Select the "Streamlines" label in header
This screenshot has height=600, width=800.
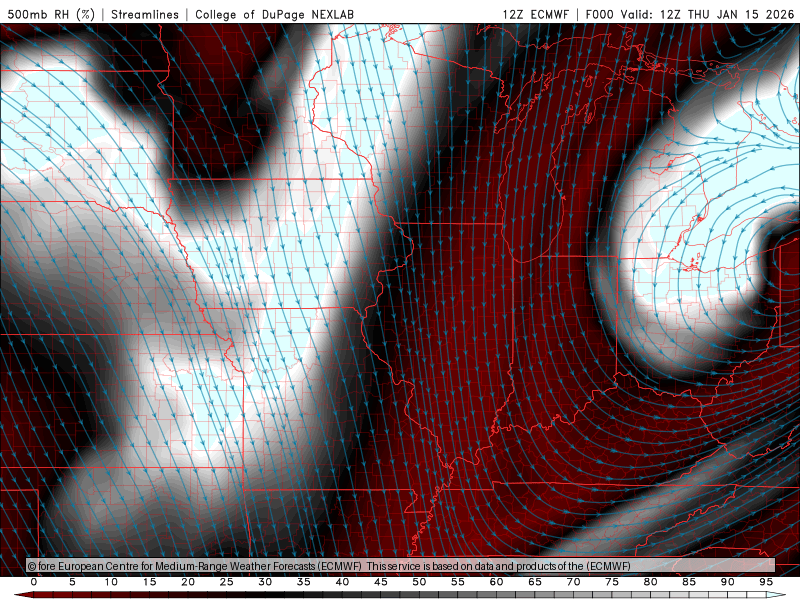(145, 14)
